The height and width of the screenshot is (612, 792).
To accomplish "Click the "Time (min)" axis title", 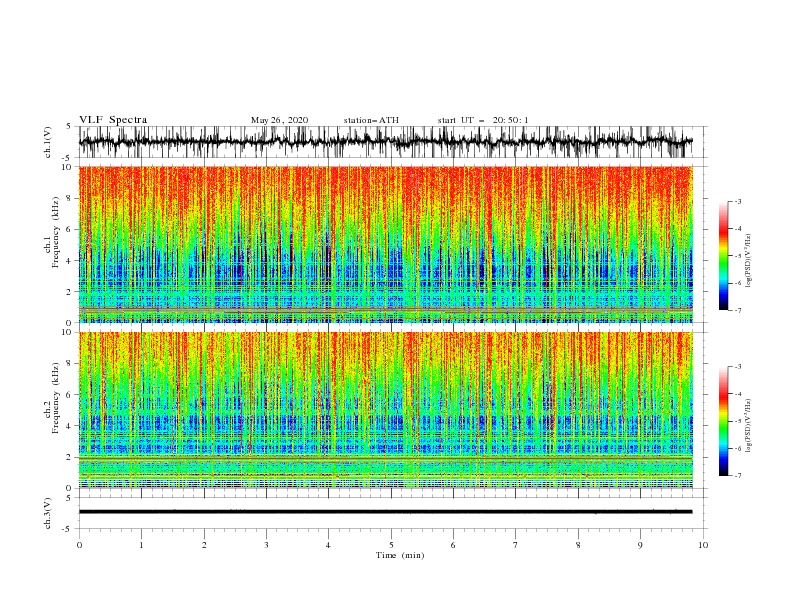I will [x=400, y=555].
